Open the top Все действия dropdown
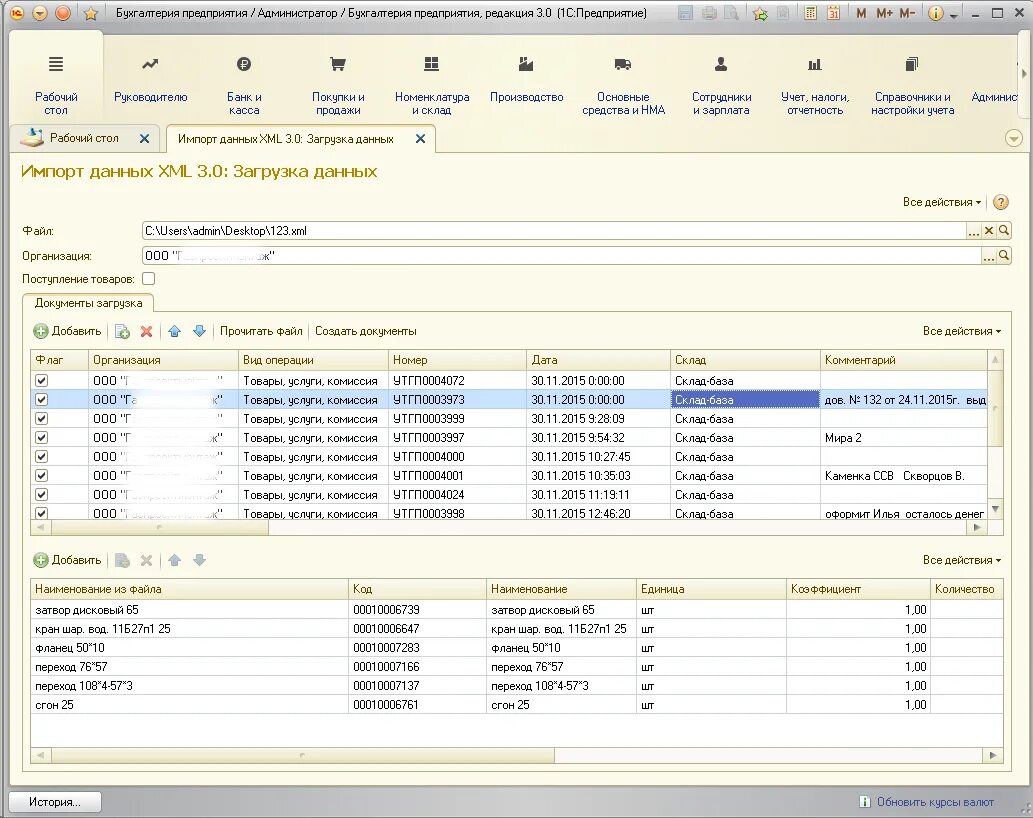1033x818 pixels. [x=941, y=202]
